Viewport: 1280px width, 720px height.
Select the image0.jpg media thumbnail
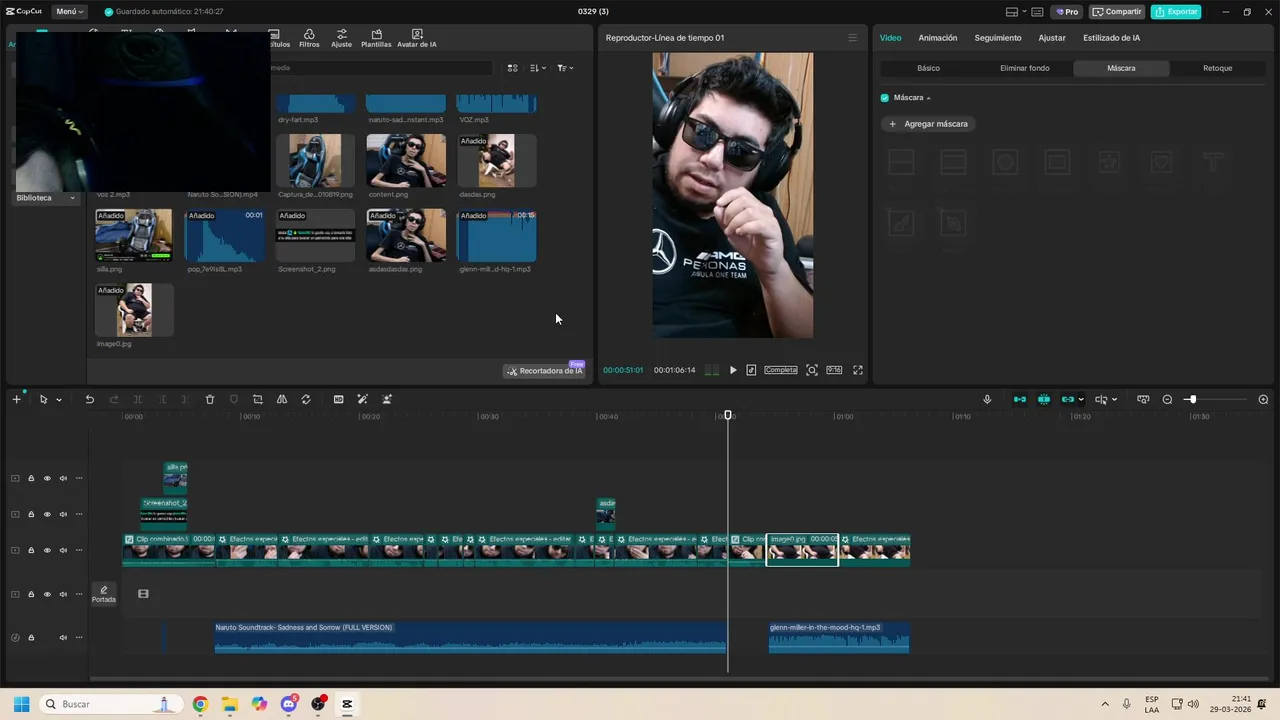coord(134,310)
